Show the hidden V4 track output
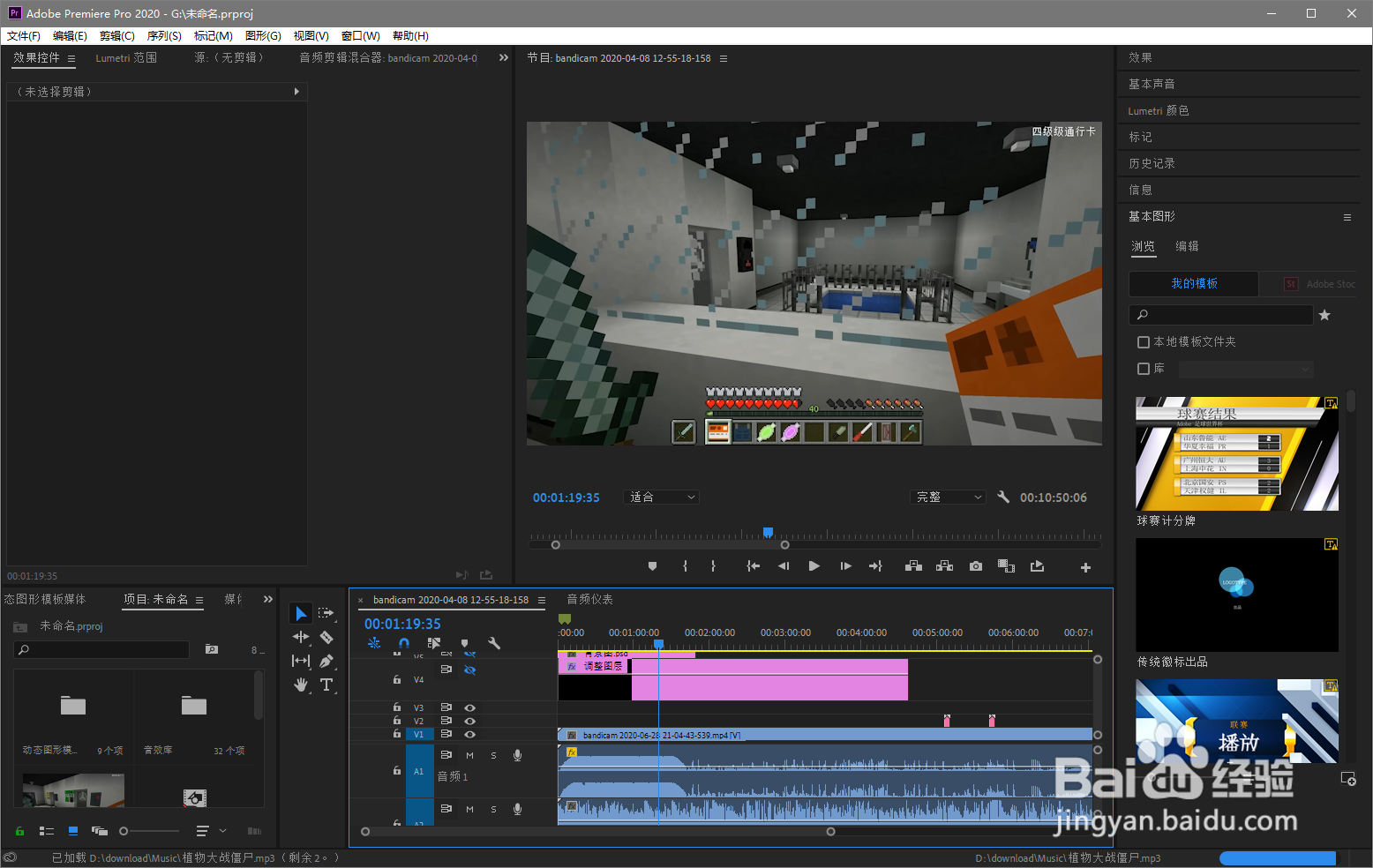 click(470, 670)
